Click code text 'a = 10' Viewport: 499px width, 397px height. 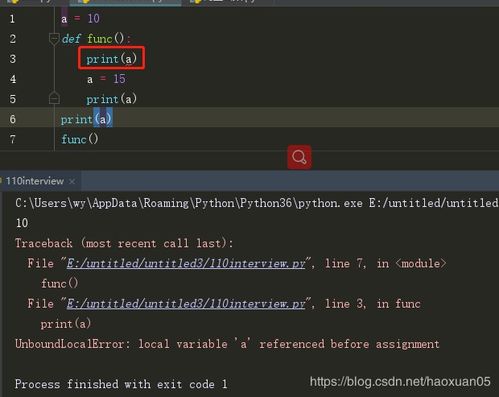(x=80, y=19)
